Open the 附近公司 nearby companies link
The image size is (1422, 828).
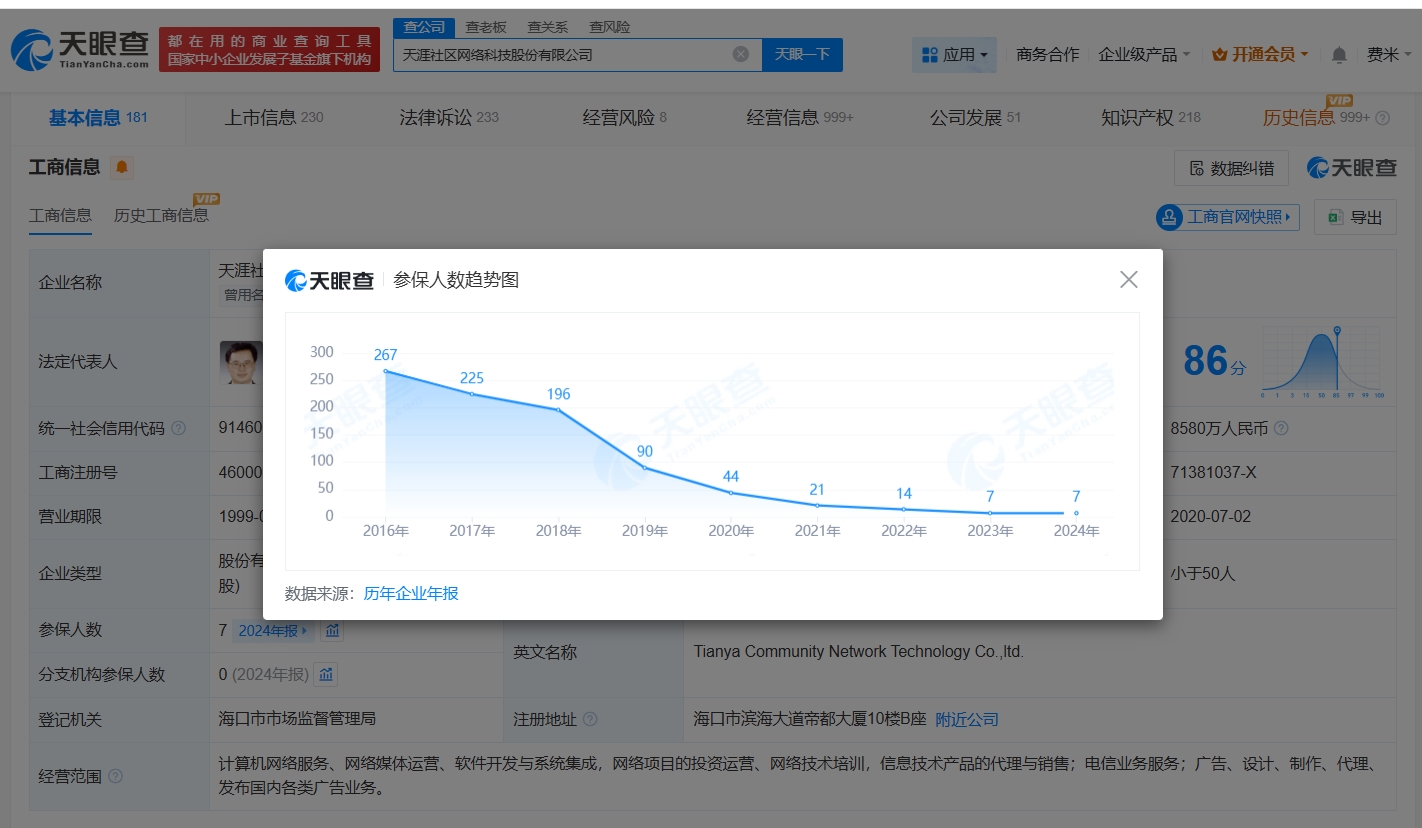coord(967,720)
